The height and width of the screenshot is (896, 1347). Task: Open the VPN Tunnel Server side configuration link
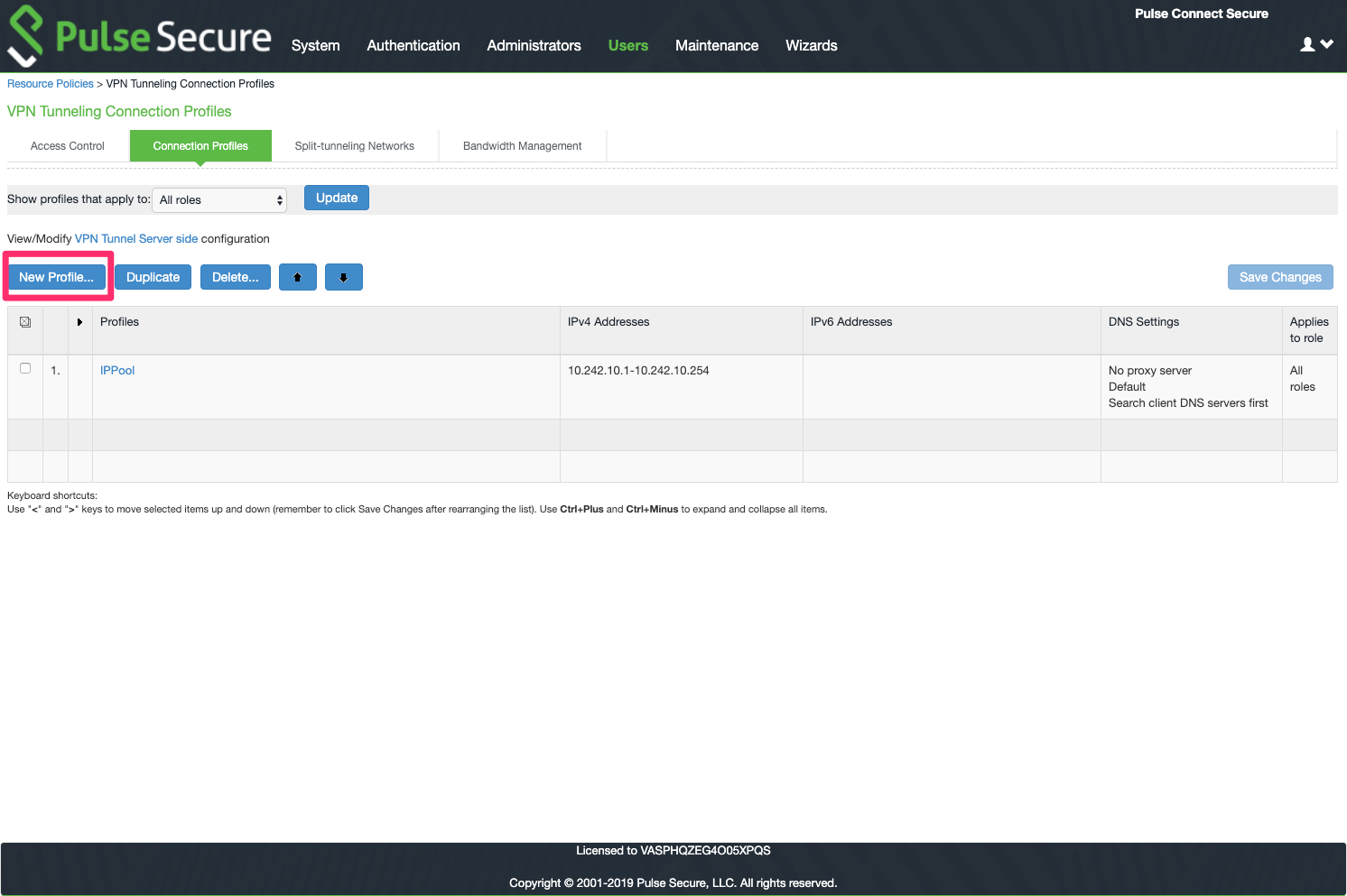(x=135, y=238)
